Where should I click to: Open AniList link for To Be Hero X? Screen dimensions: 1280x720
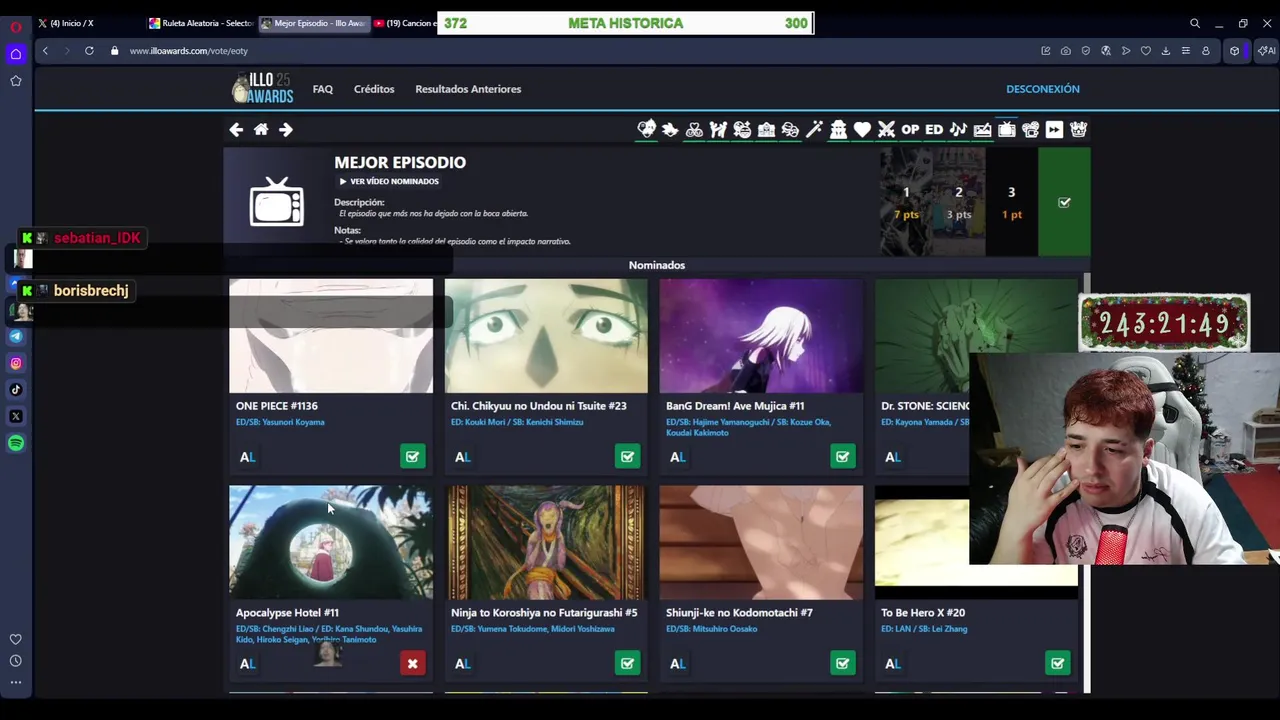point(892,663)
